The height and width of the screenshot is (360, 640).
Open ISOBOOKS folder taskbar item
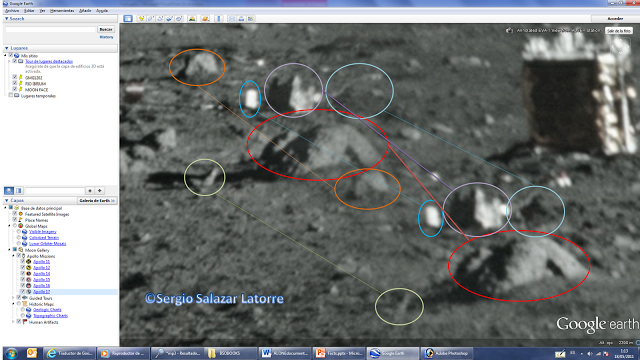[231, 353]
